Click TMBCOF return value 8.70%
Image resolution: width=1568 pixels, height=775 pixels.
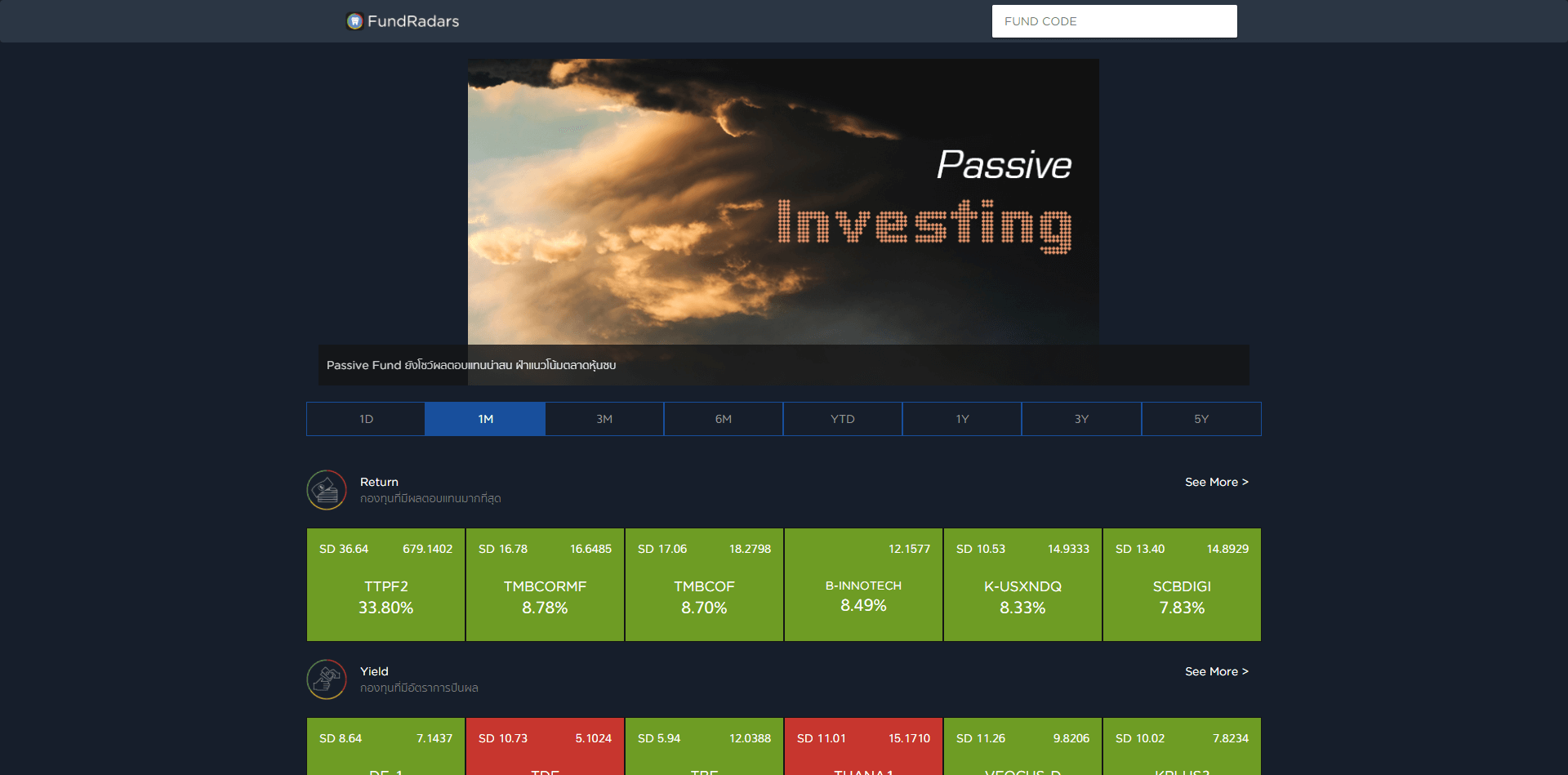click(704, 608)
